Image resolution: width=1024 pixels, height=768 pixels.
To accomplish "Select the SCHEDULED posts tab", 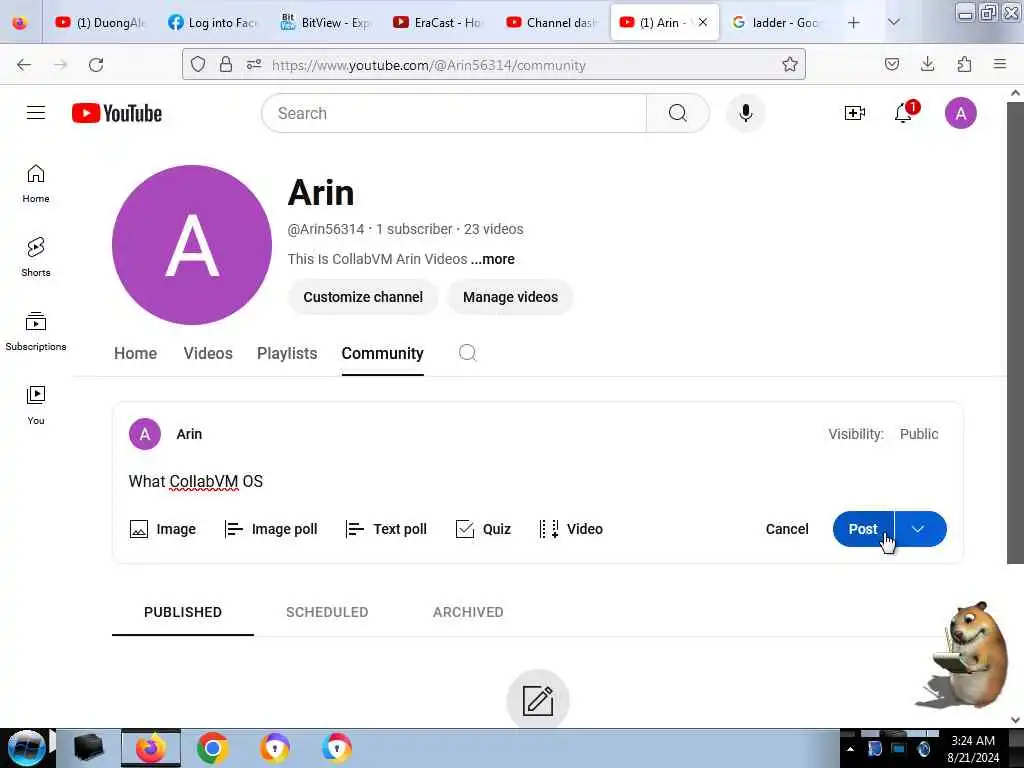I will [327, 612].
